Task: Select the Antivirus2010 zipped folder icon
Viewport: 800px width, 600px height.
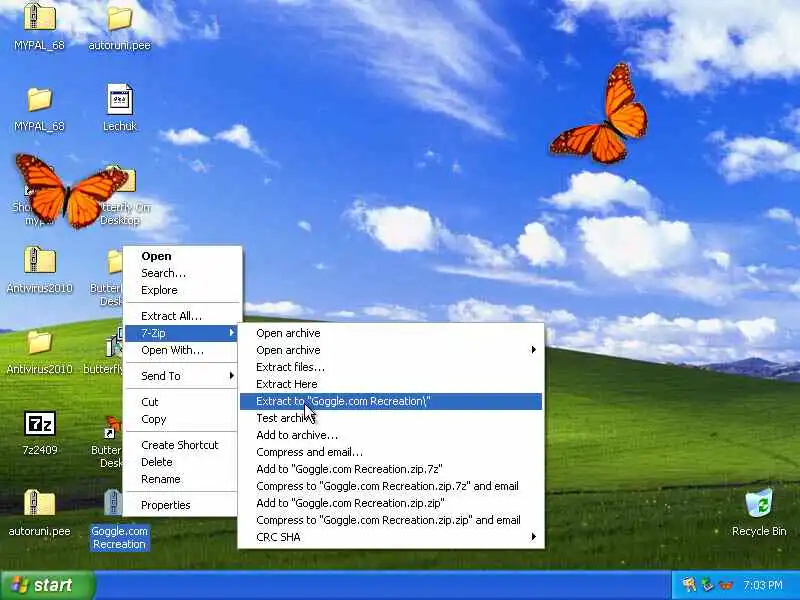Action: (x=39, y=260)
